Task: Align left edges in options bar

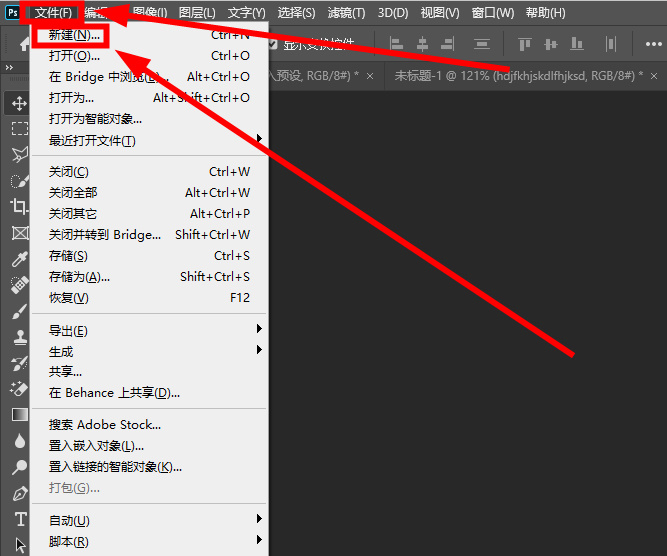Action: 396,44
